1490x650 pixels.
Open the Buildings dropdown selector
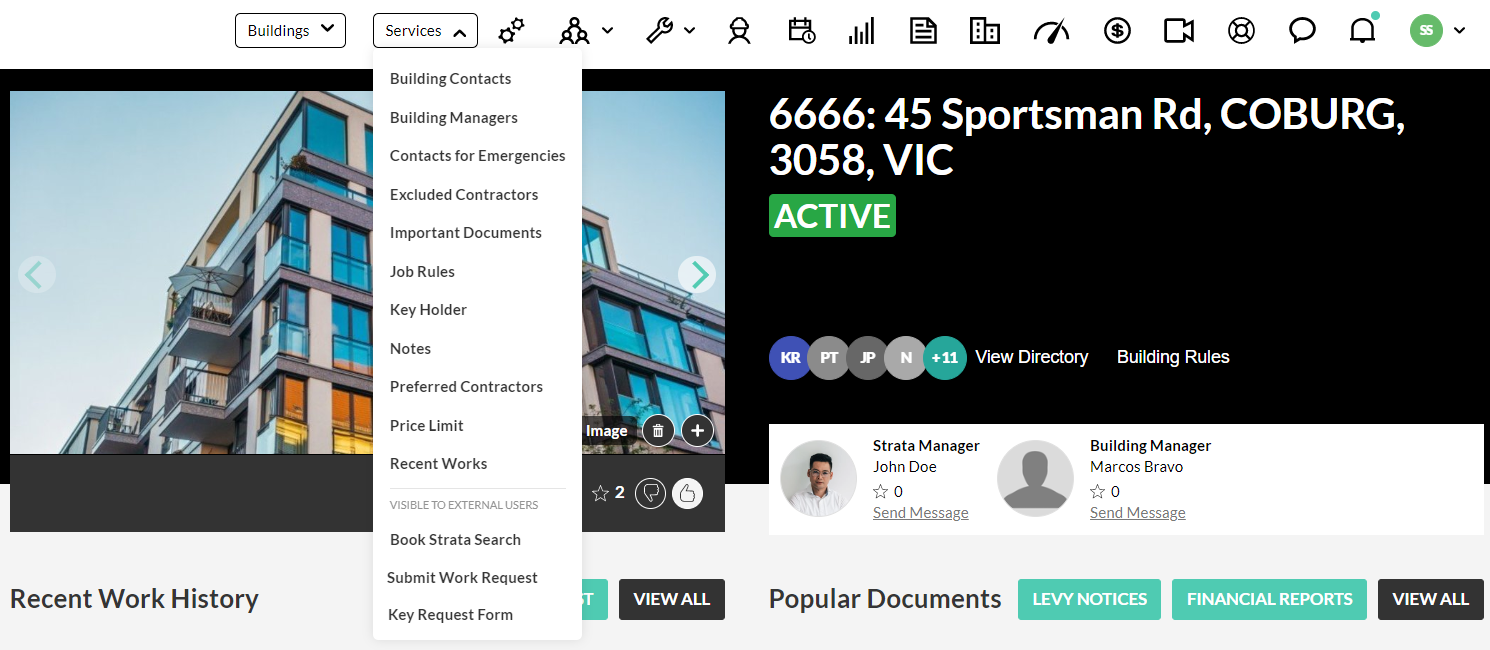tap(290, 30)
